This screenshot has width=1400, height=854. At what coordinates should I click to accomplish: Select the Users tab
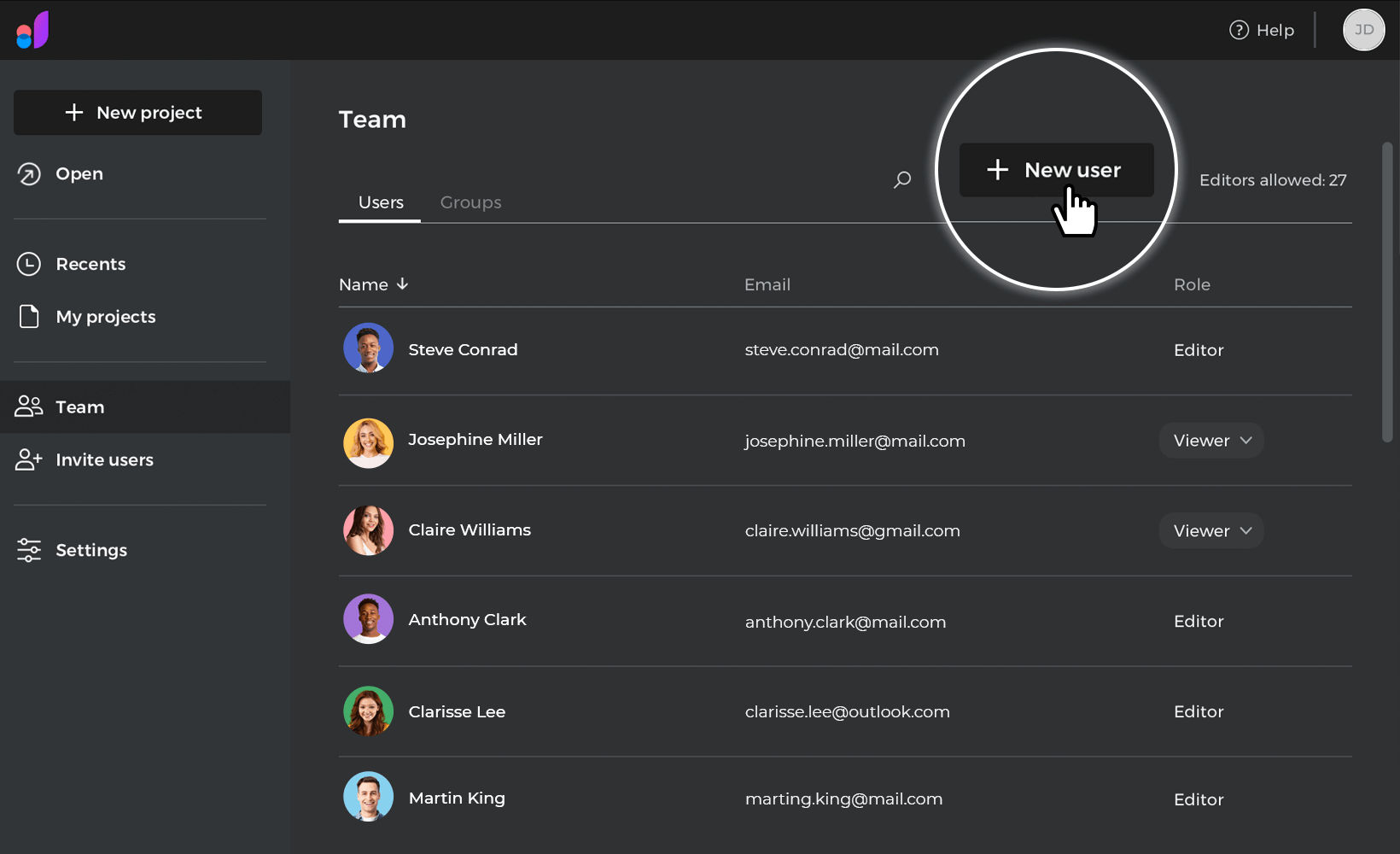381,202
